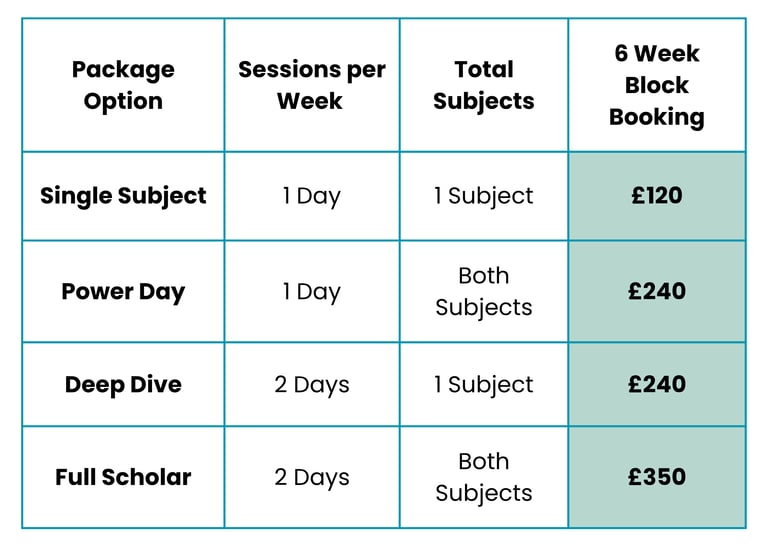Select the Power Day package cell
This screenshot has height=546, width=768.
click(123, 292)
